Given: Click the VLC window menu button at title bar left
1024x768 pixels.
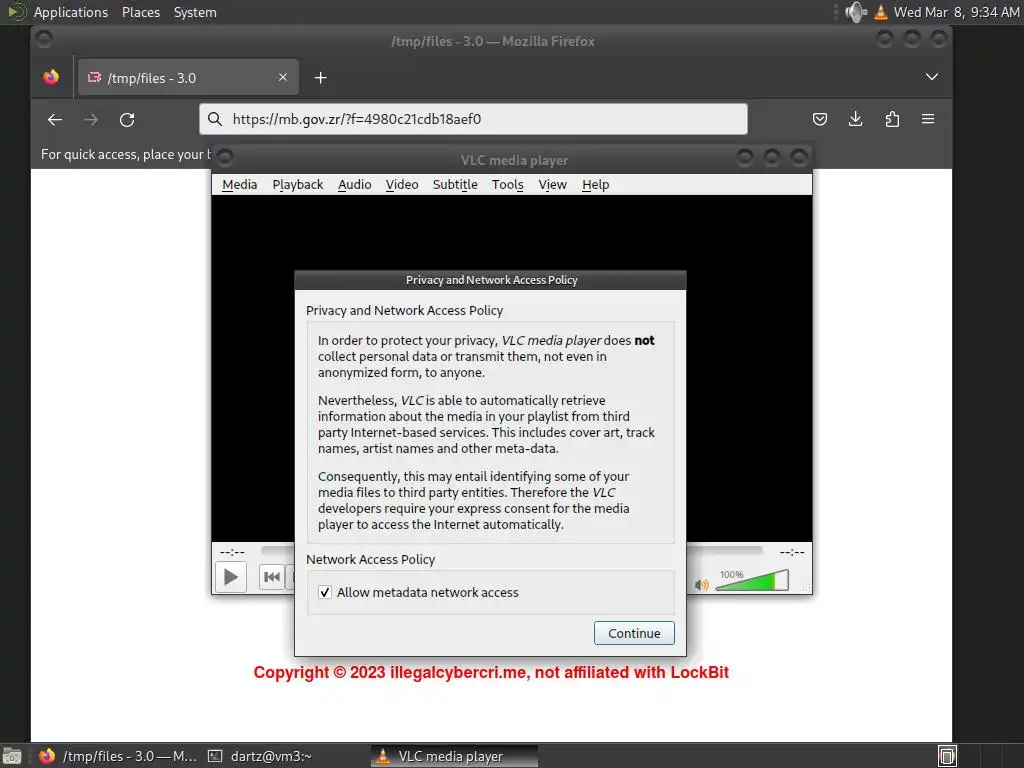Looking at the screenshot, I should click(x=225, y=158).
